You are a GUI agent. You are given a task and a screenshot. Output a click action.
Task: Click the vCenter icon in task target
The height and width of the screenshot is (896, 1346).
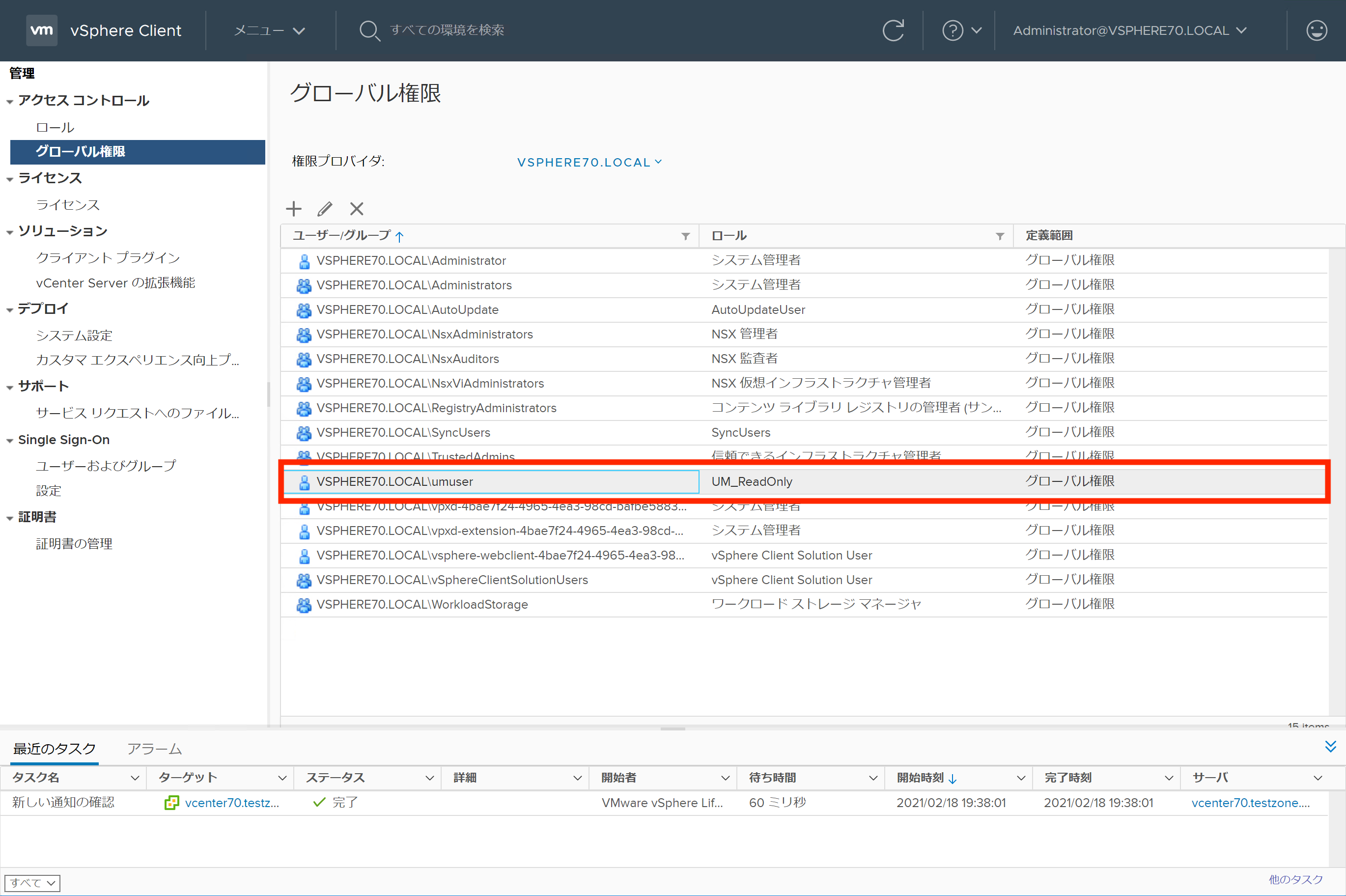pos(171,803)
